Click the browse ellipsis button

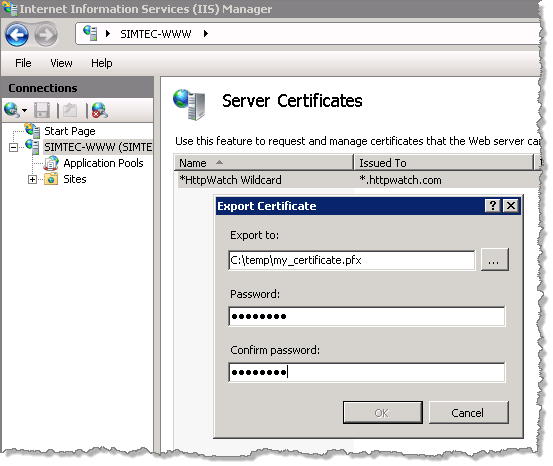point(494,260)
